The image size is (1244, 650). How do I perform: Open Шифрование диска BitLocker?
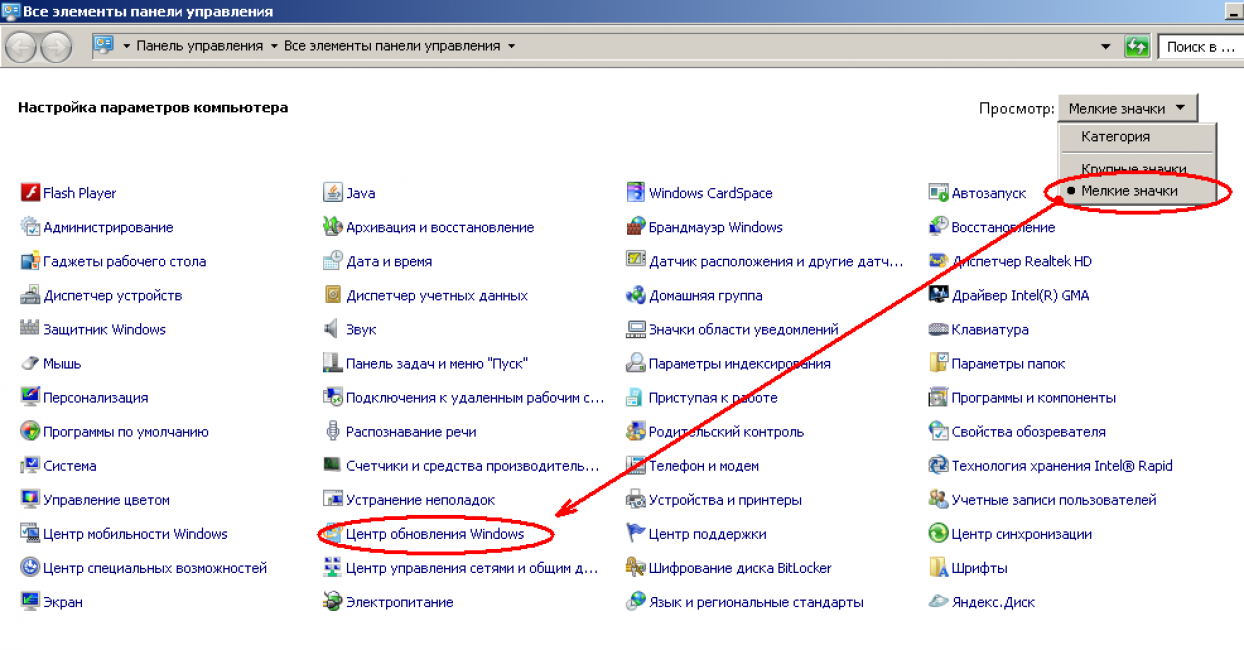(x=740, y=568)
